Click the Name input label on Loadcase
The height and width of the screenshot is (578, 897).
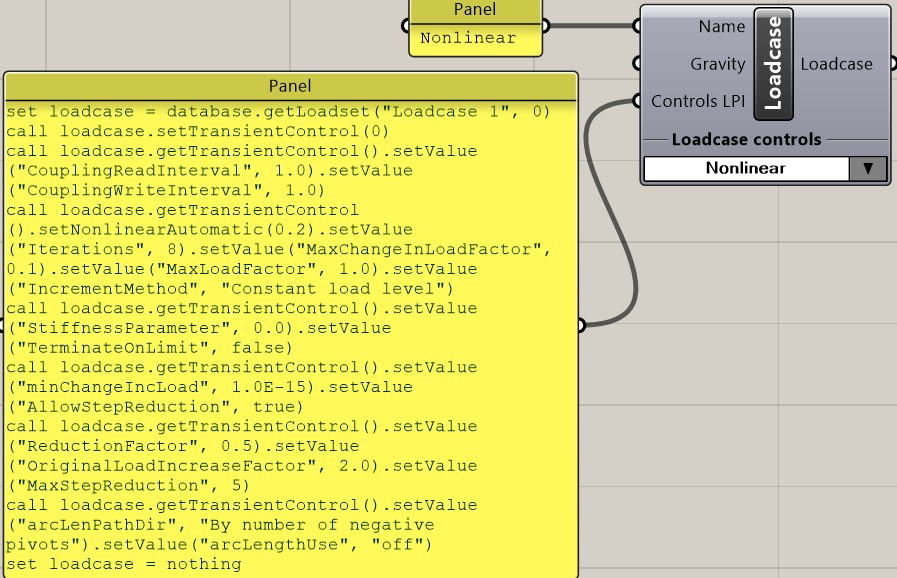[x=722, y=27]
